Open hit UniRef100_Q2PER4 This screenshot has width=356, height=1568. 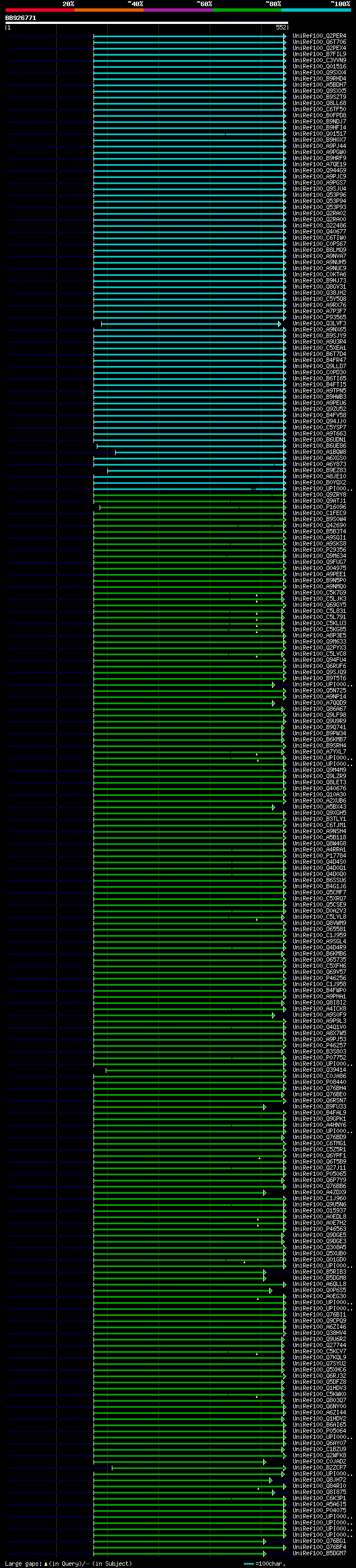pyautogui.click(x=319, y=36)
